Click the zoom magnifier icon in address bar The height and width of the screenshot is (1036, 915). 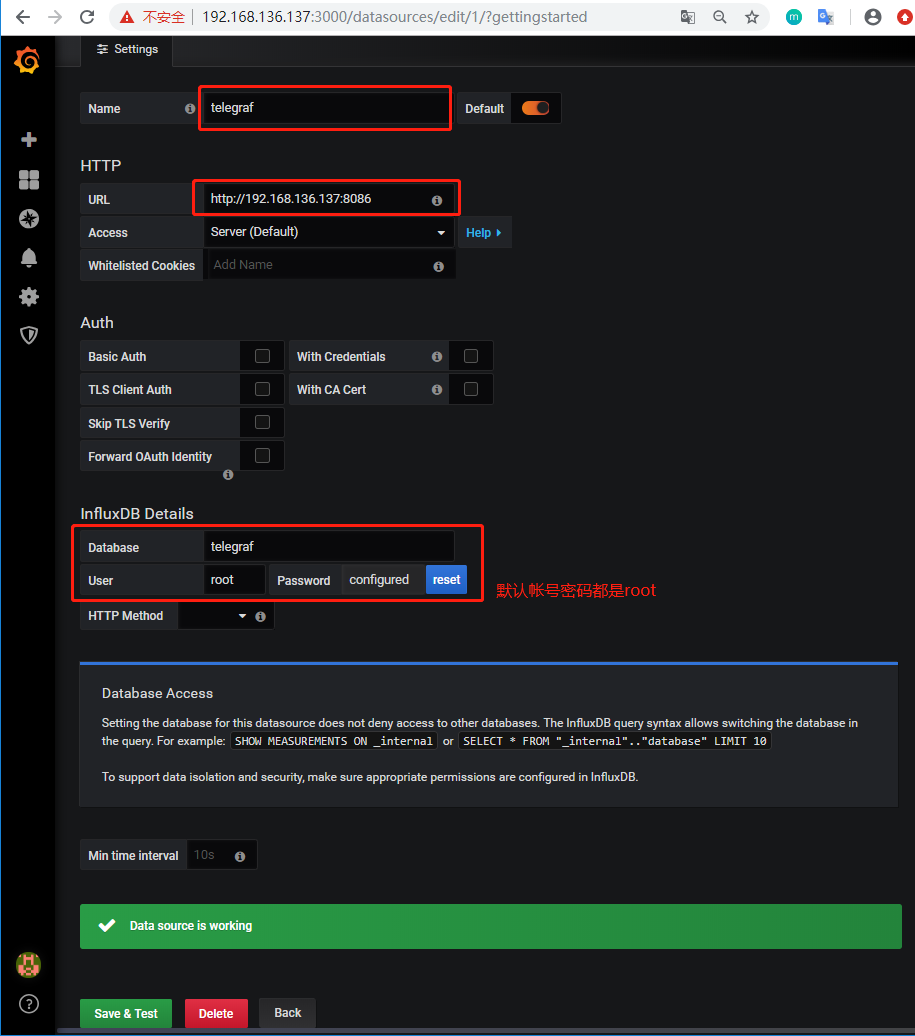coord(719,17)
